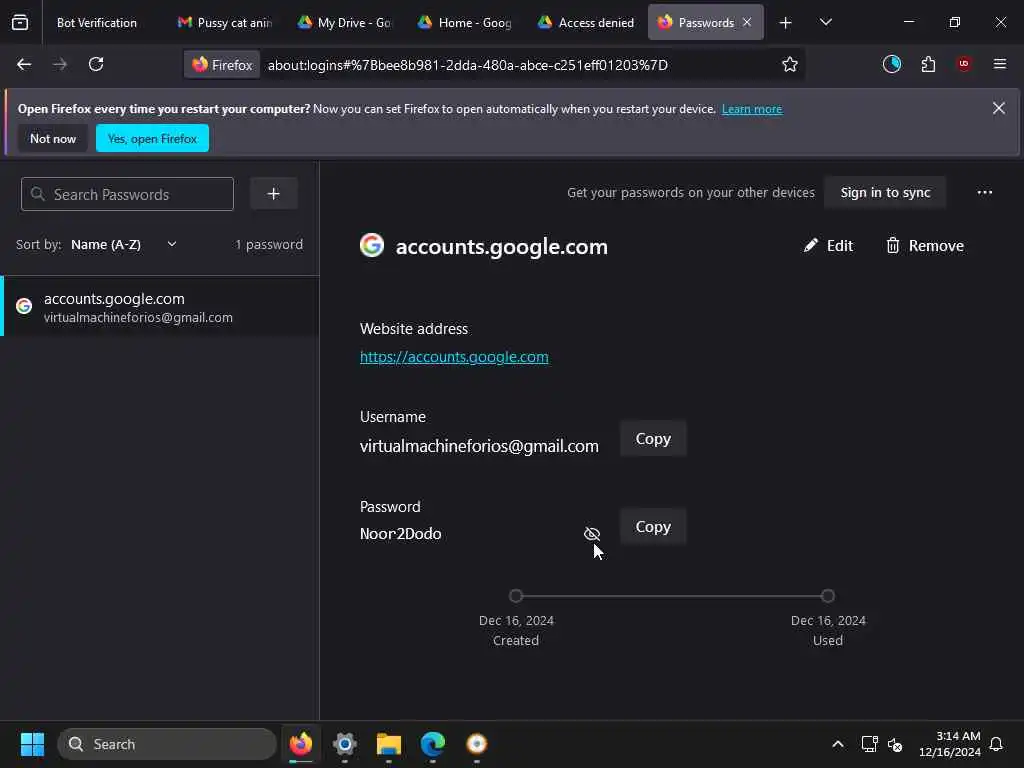Open the Firefox account icon in toolbar
The width and height of the screenshot is (1024, 768).
click(891, 64)
